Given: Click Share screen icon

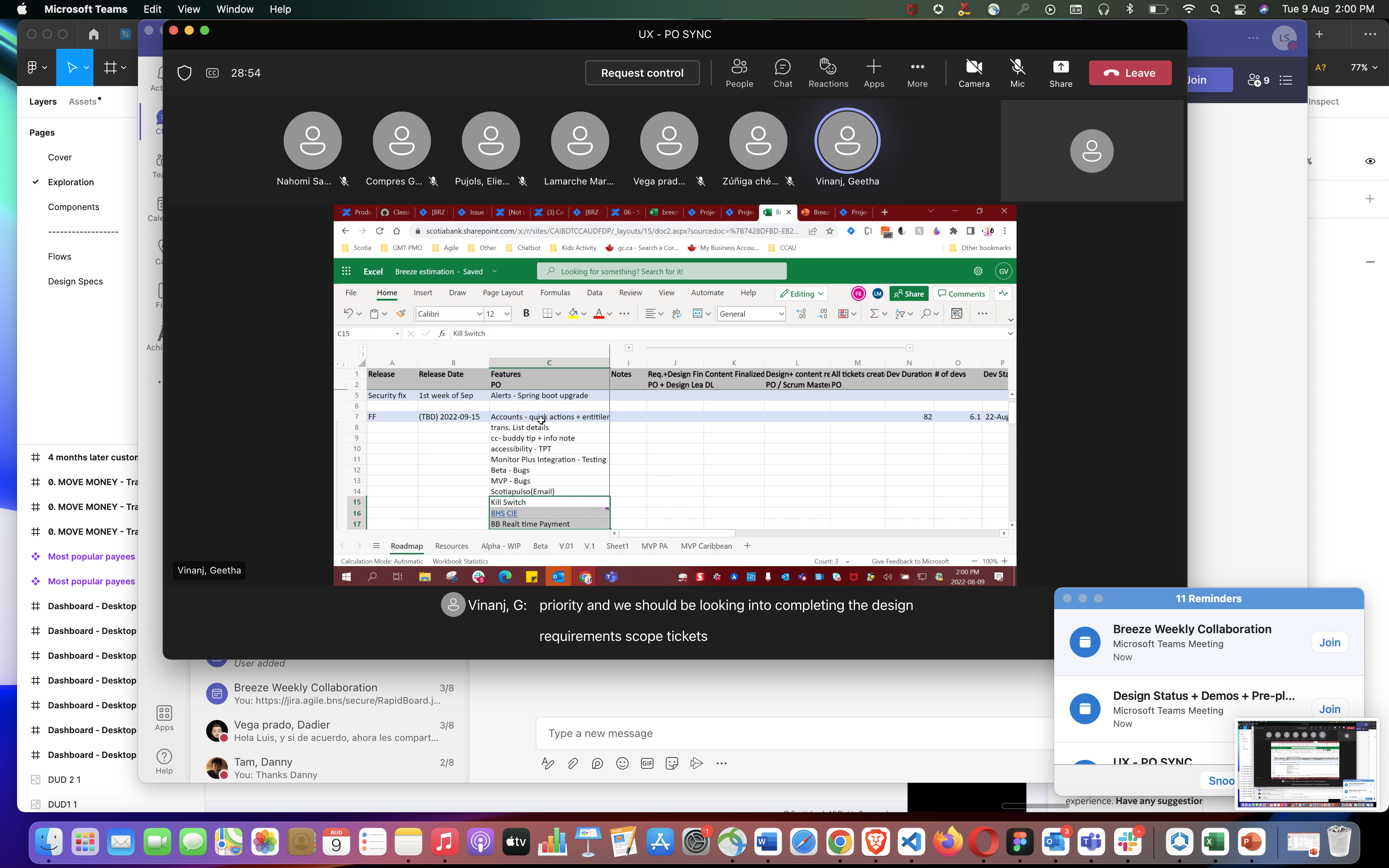Looking at the screenshot, I should coord(1061,73).
